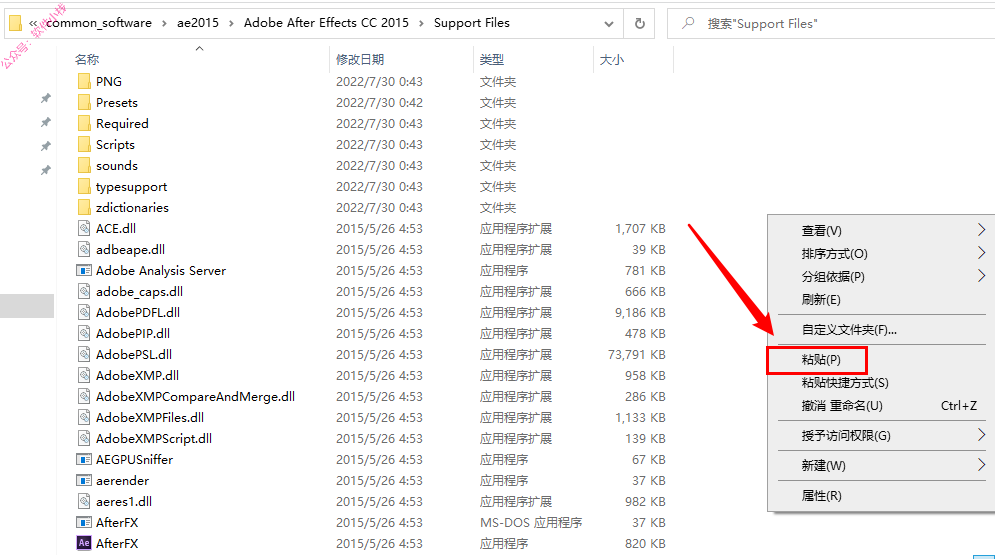Click the MS-DOS AfterFX application icon
The height and width of the screenshot is (559, 995).
tap(84, 522)
